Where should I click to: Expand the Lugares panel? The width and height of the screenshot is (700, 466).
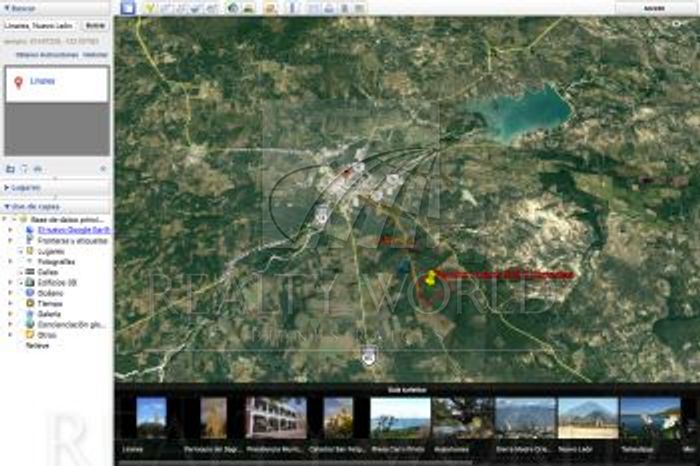(8, 187)
